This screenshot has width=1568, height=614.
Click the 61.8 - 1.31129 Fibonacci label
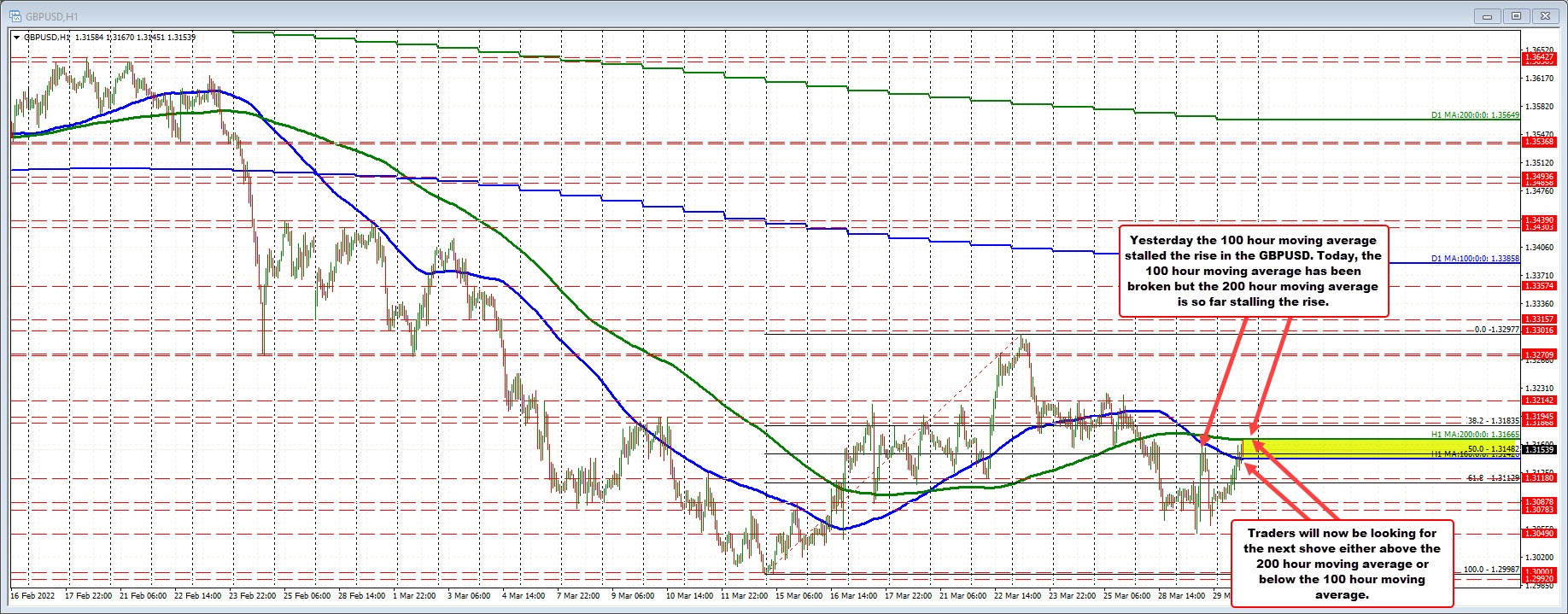tap(1493, 478)
